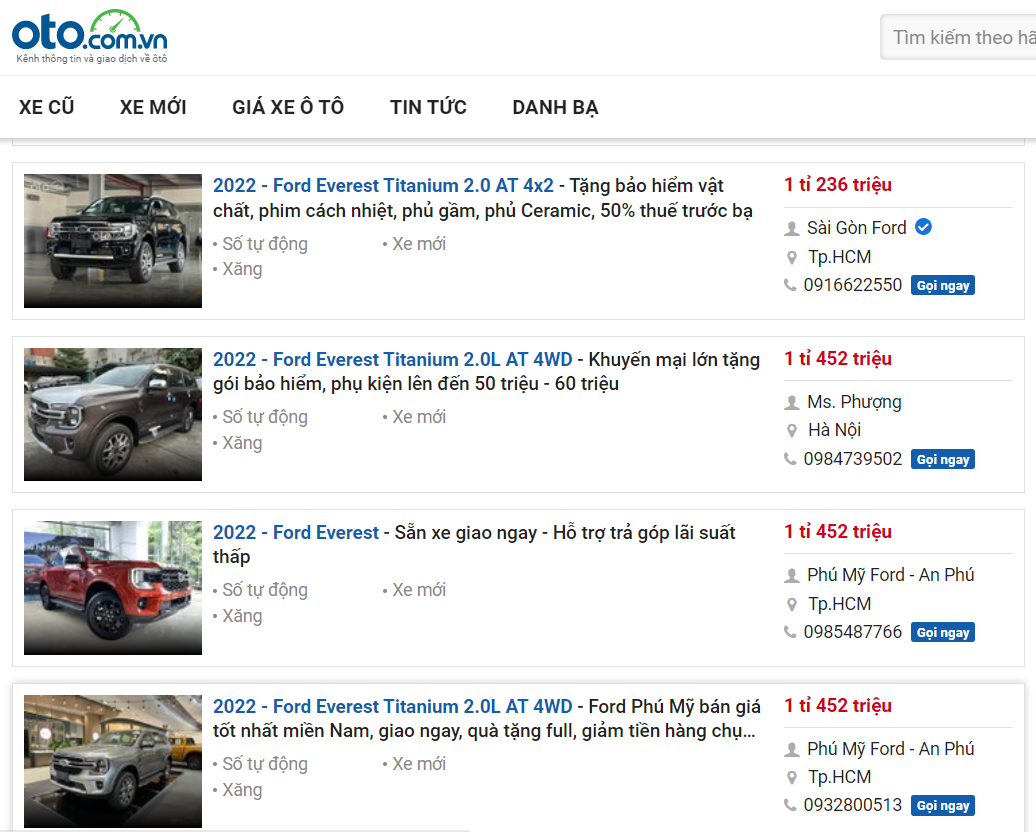The height and width of the screenshot is (832, 1036).
Task: View the black Ford Everest photo
Action: tap(113, 241)
